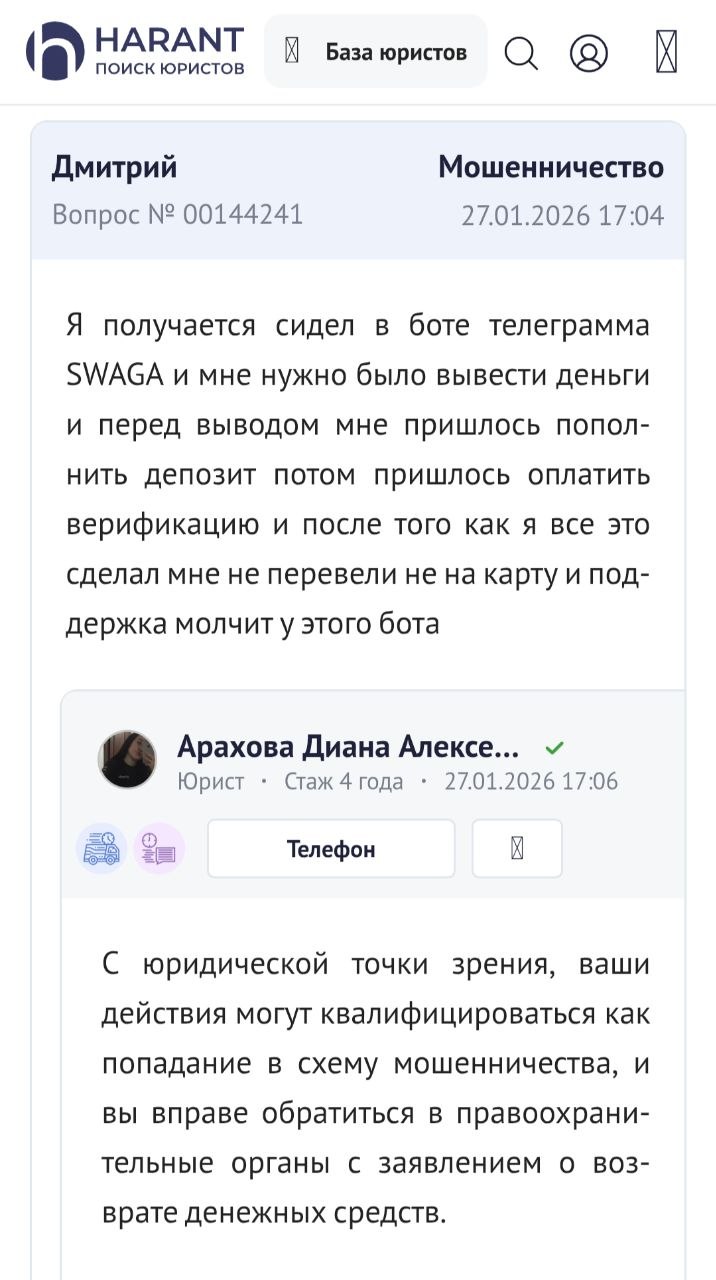716x1280 pixels.
Task: Tap the pink clock-chat badge icon
Action: pos(159,849)
